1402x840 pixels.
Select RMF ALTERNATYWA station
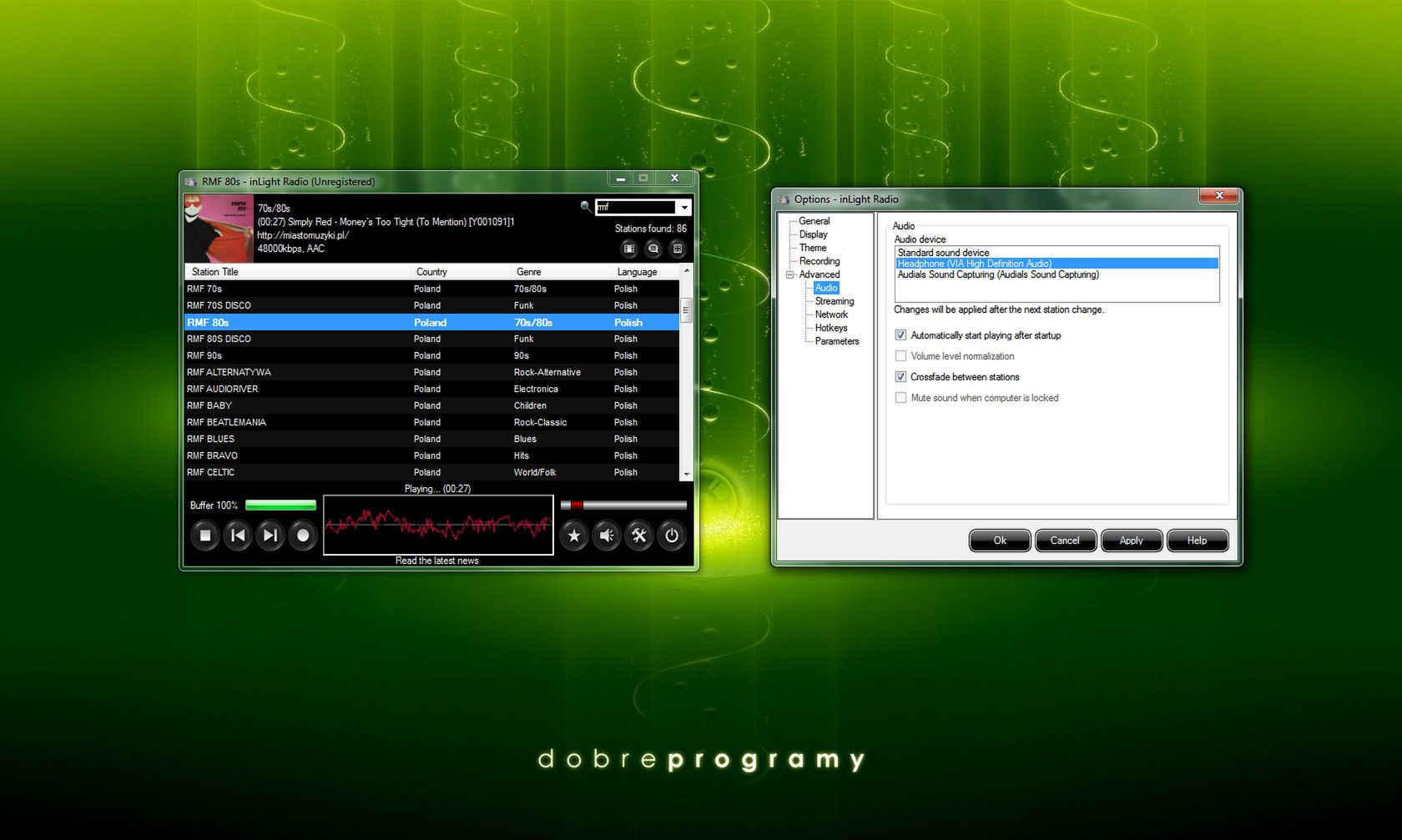(432, 372)
